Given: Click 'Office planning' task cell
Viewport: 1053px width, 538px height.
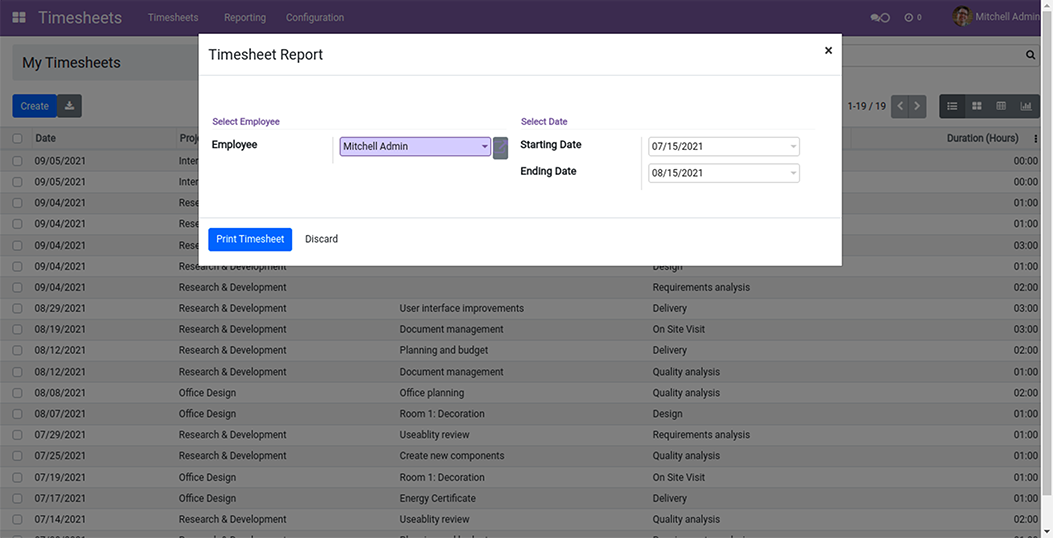Looking at the screenshot, I should 432,393.
